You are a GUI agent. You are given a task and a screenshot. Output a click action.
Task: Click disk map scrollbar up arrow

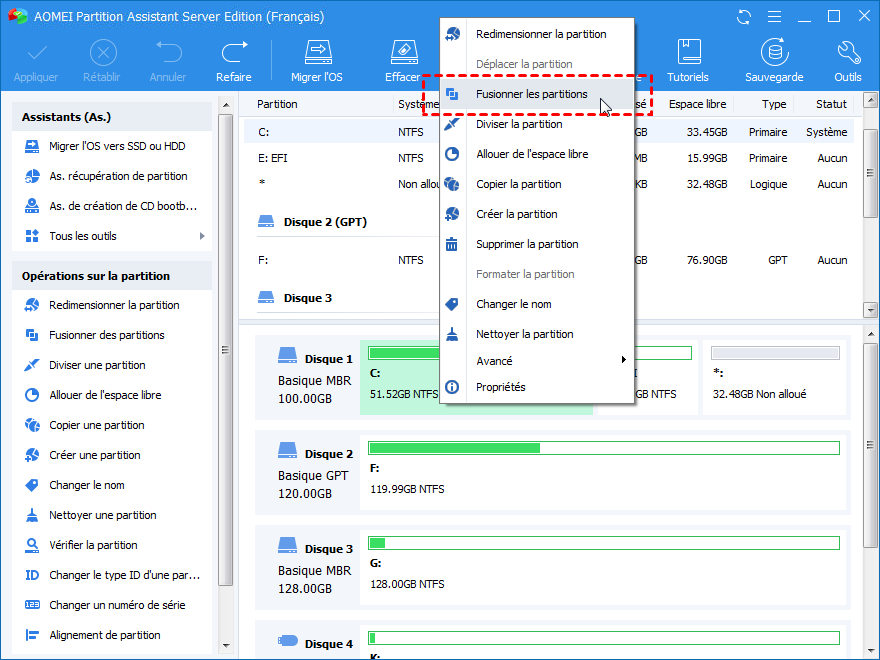[870, 334]
